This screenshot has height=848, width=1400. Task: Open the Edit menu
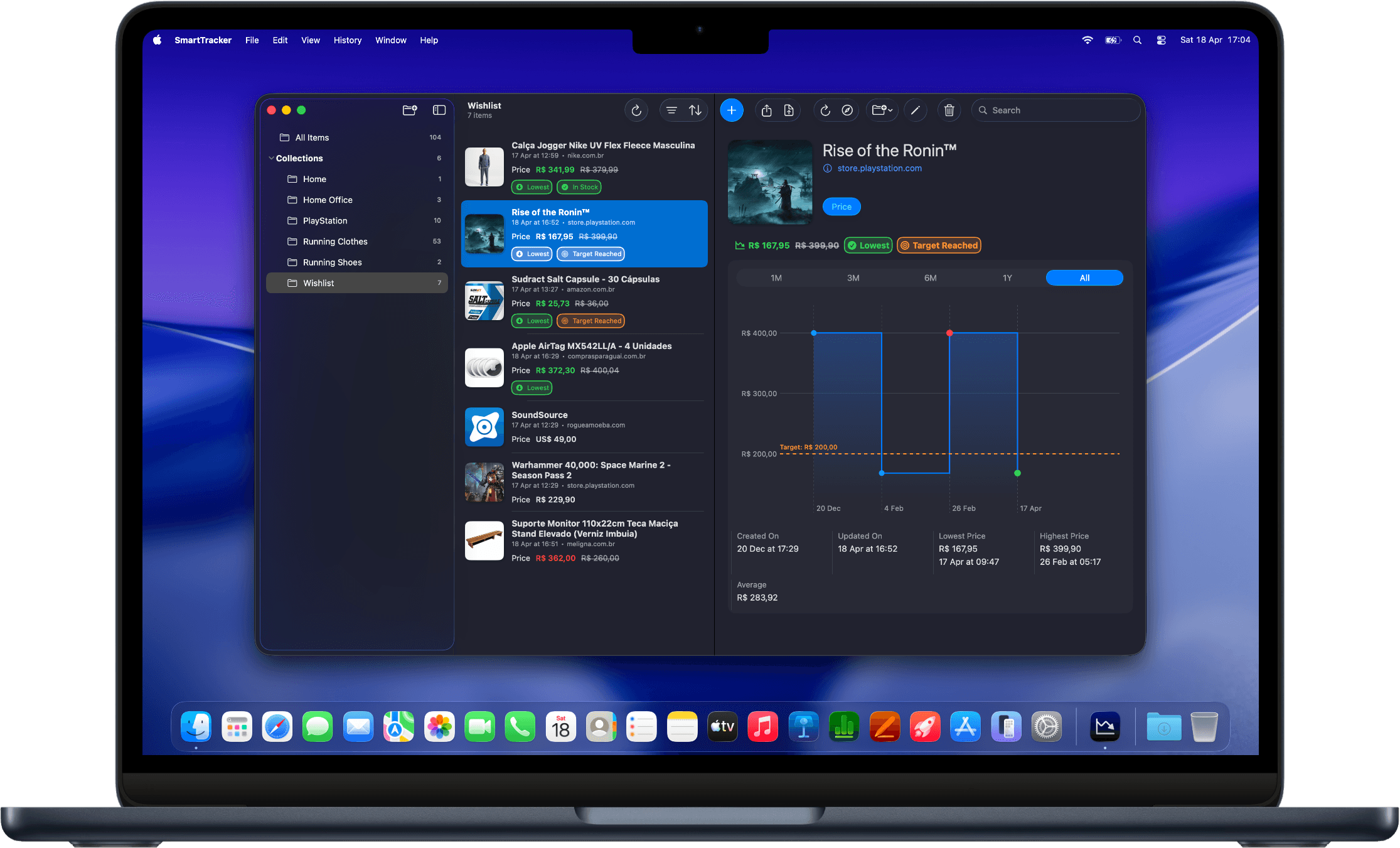coord(280,40)
